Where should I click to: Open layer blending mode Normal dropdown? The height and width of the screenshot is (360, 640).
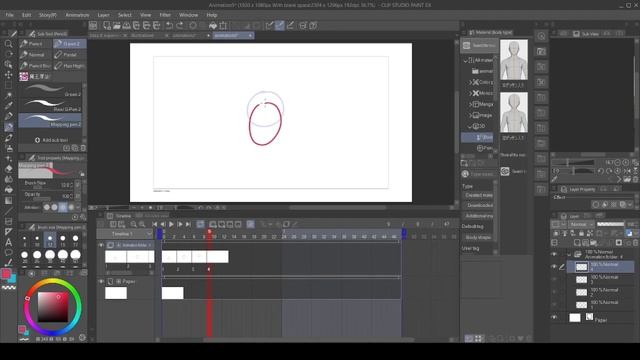[582, 224]
